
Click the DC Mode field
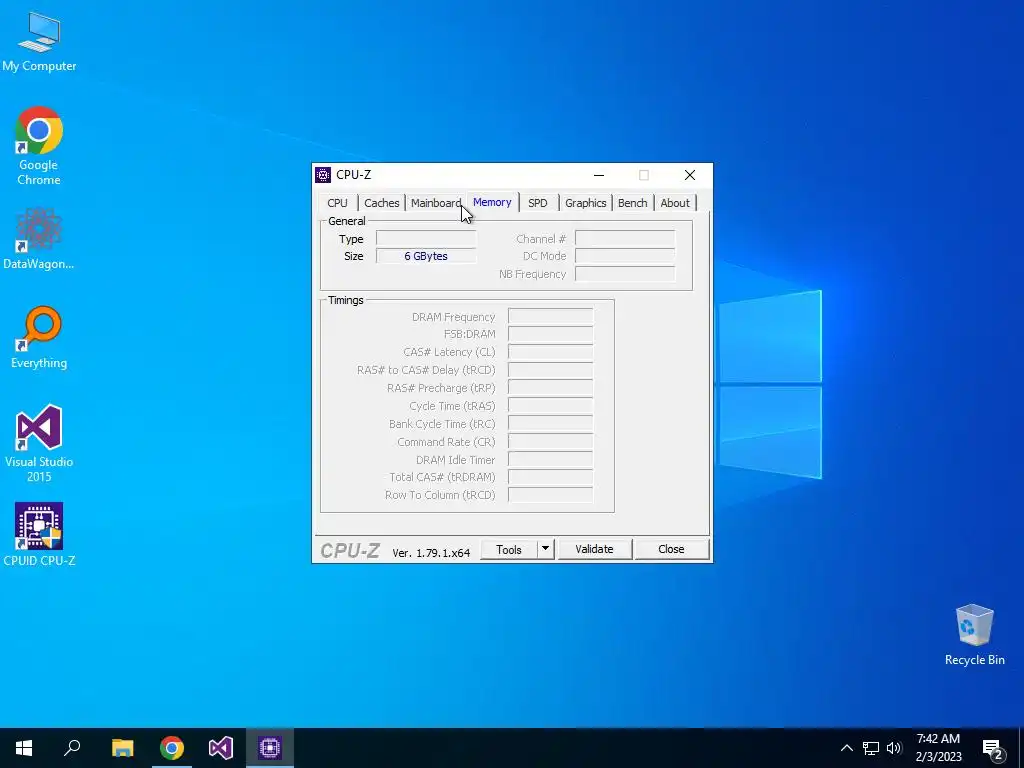point(625,256)
